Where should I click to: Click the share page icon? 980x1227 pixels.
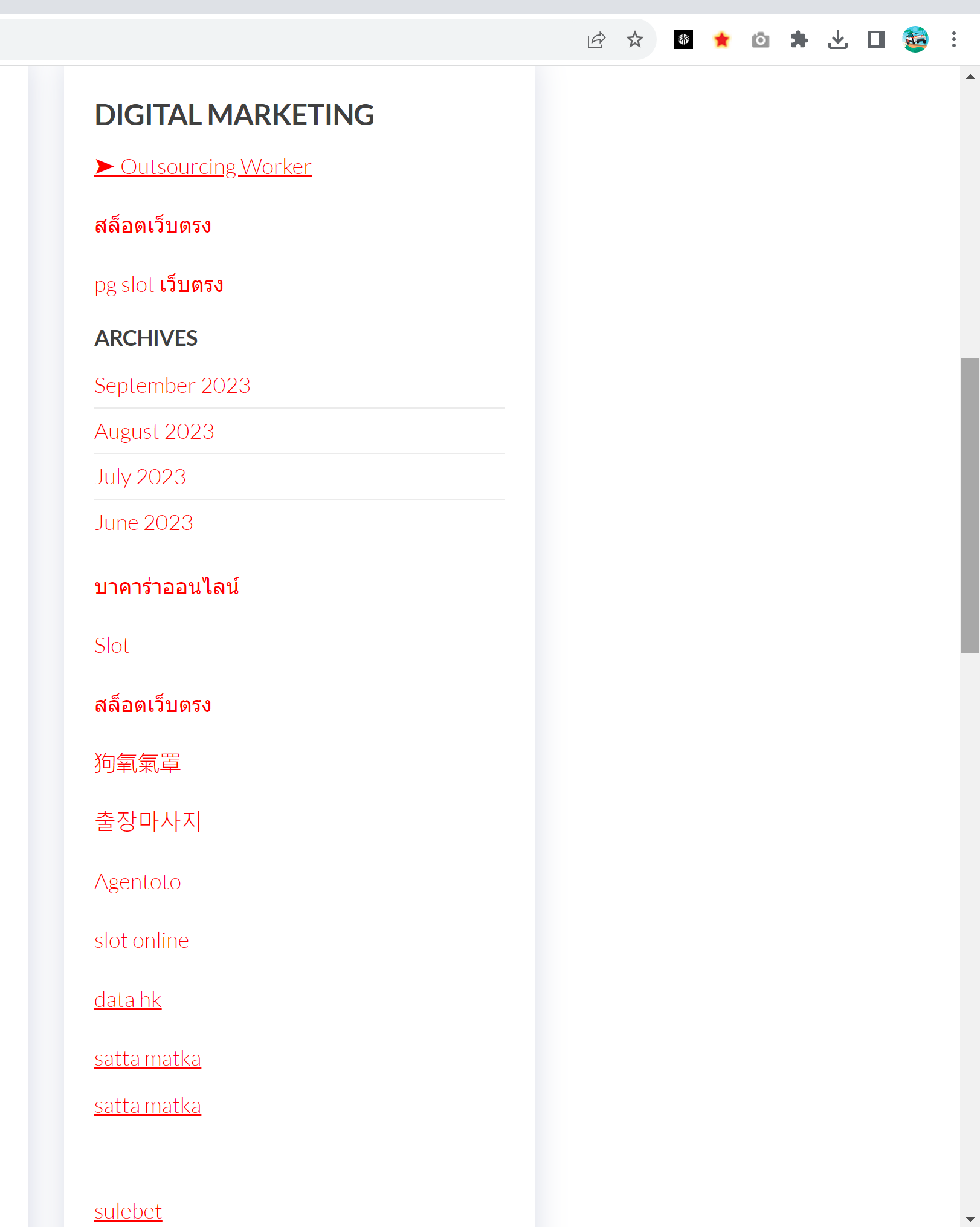click(596, 40)
